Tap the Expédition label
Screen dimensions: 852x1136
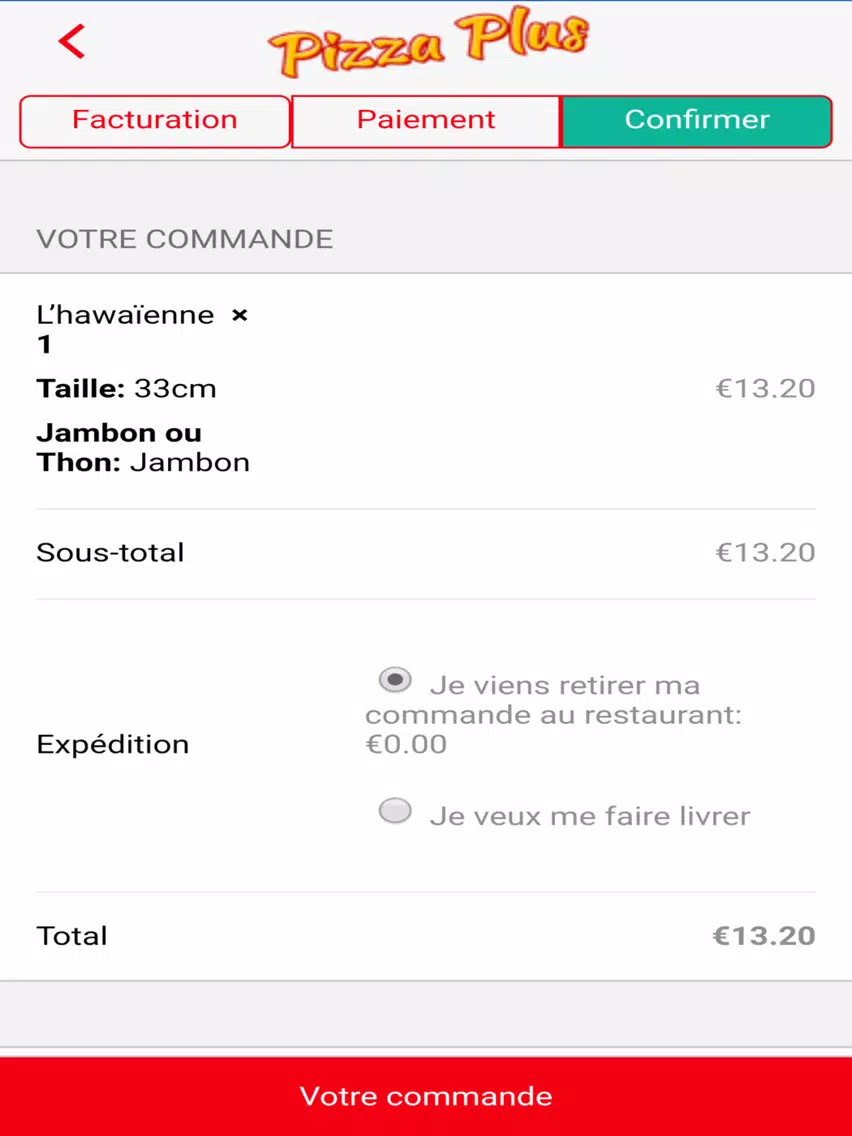coord(112,744)
